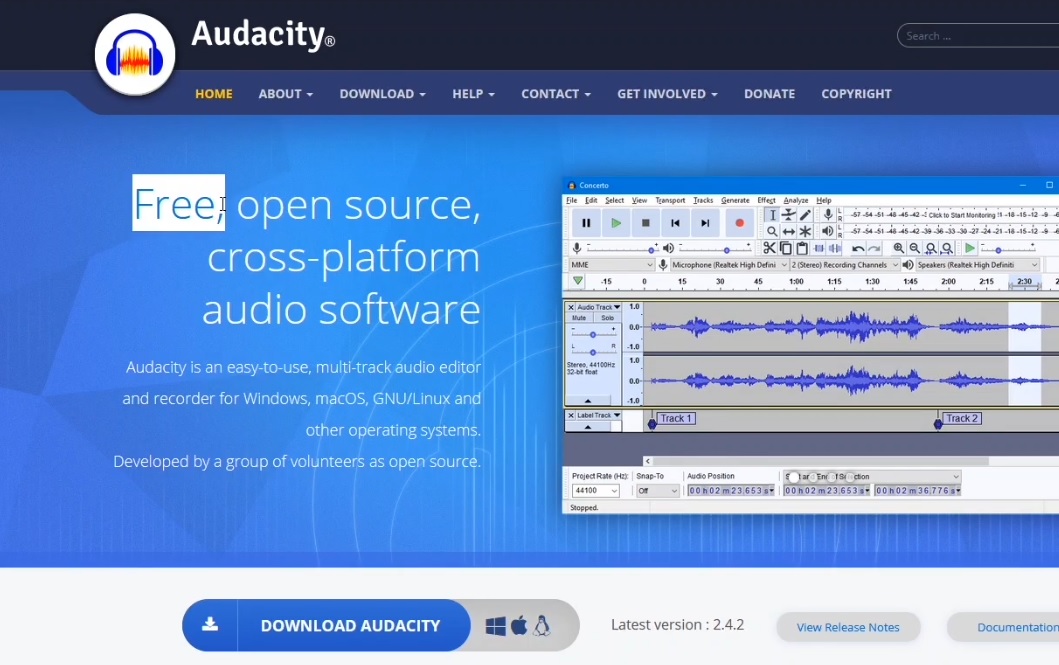Select the Multi-Tool asterisk icon
The image size is (1059, 665).
click(x=805, y=232)
